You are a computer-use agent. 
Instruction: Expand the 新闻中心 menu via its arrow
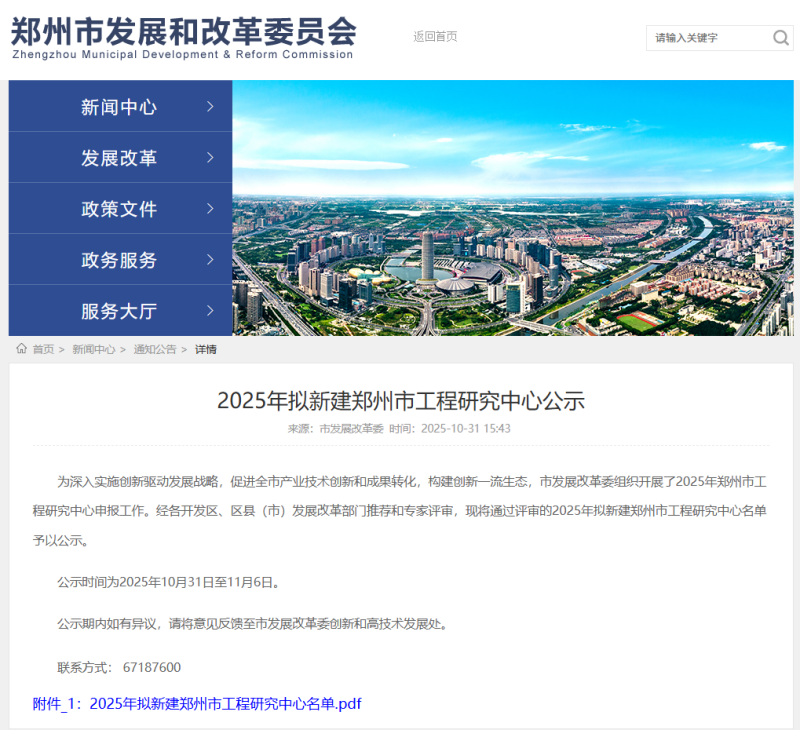pos(208,107)
